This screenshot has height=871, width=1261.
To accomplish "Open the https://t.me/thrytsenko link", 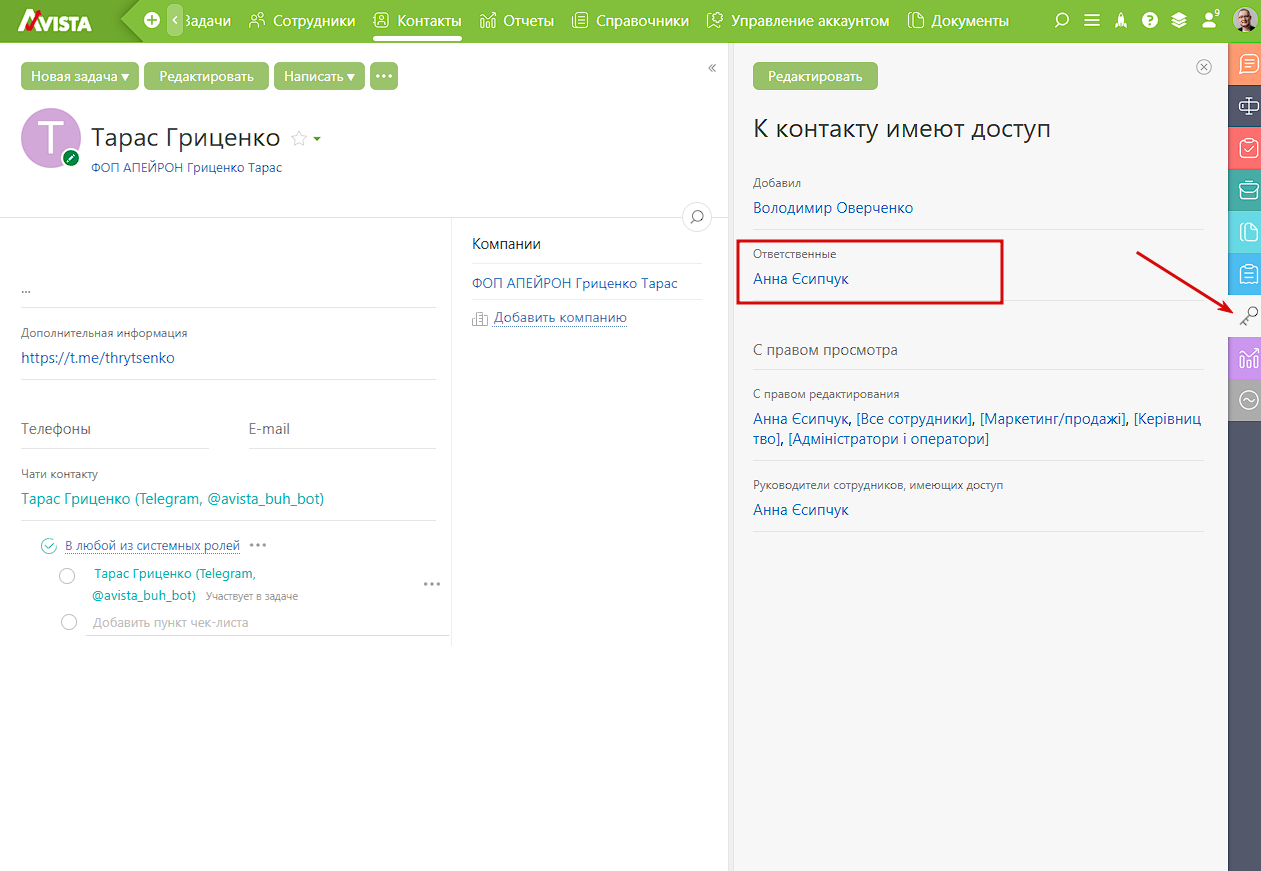I will click(98, 357).
